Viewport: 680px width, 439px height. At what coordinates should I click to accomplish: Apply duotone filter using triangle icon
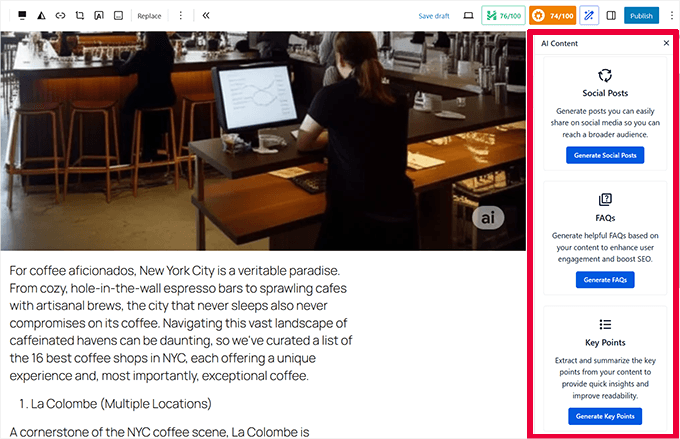point(41,16)
